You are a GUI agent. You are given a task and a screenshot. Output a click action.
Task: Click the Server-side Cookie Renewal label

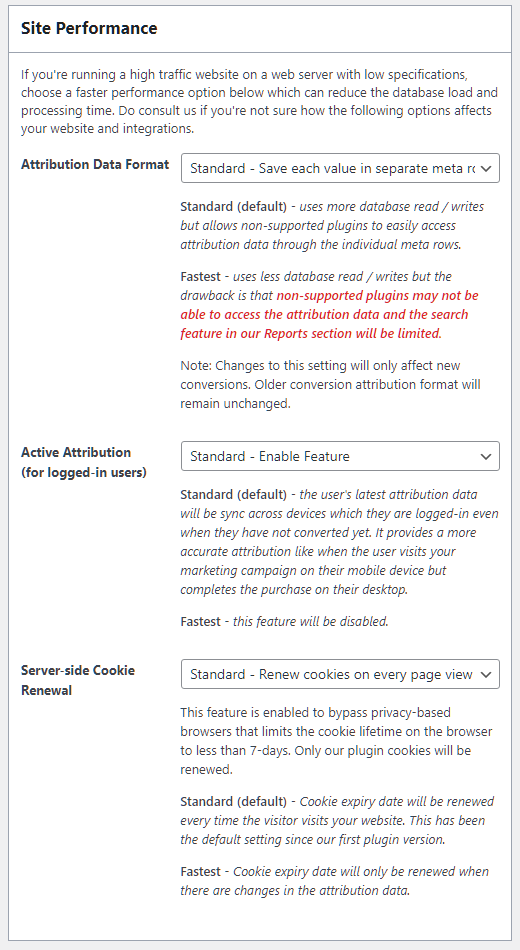coord(78,680)
